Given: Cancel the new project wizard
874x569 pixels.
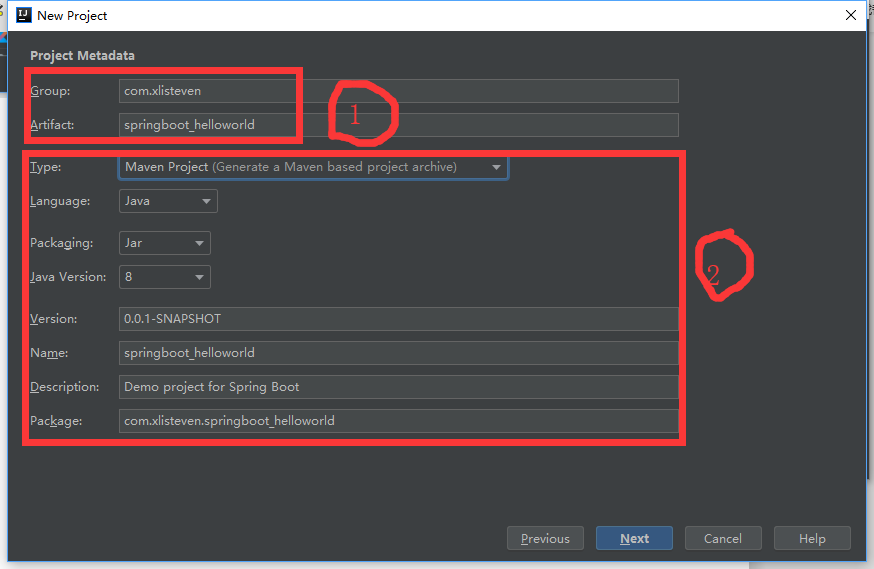Looking at the screenshot, I should (723, 538).
